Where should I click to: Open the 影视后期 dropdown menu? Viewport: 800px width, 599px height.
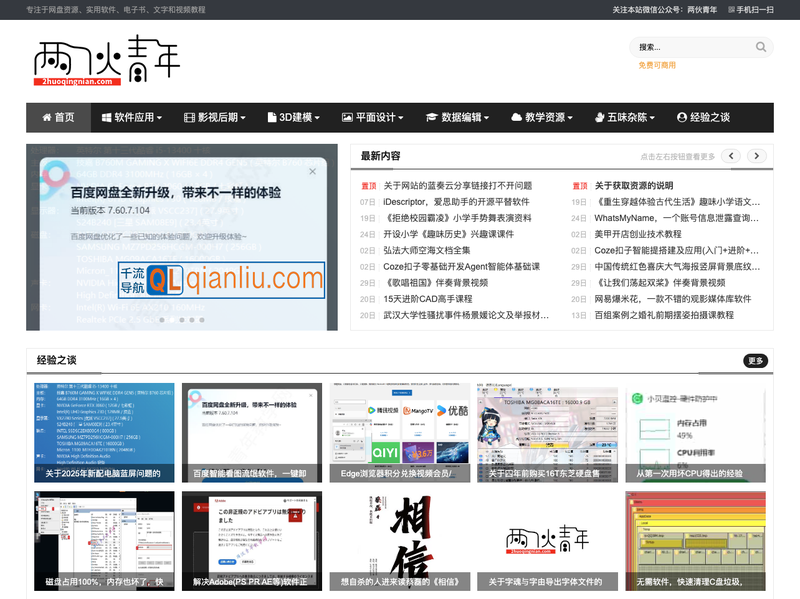click(215, 117)
